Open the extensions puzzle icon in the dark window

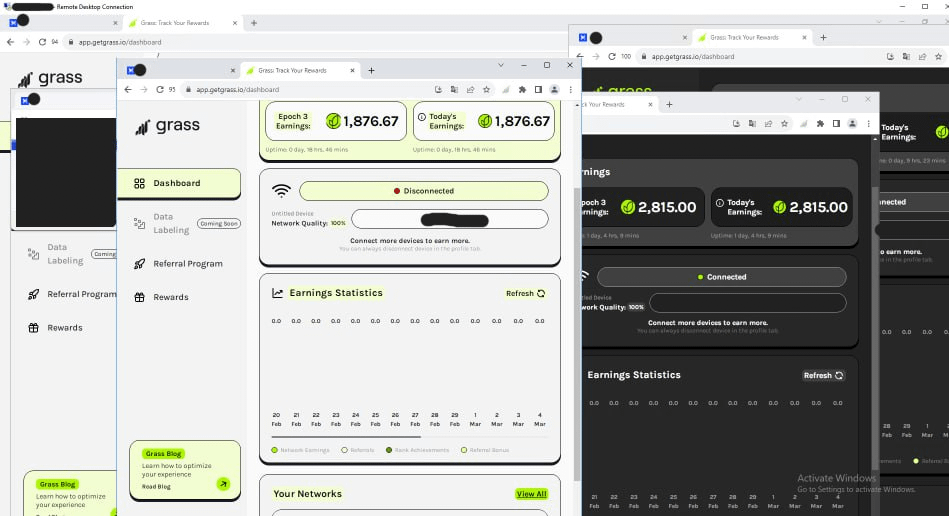(x=820, y=123)
